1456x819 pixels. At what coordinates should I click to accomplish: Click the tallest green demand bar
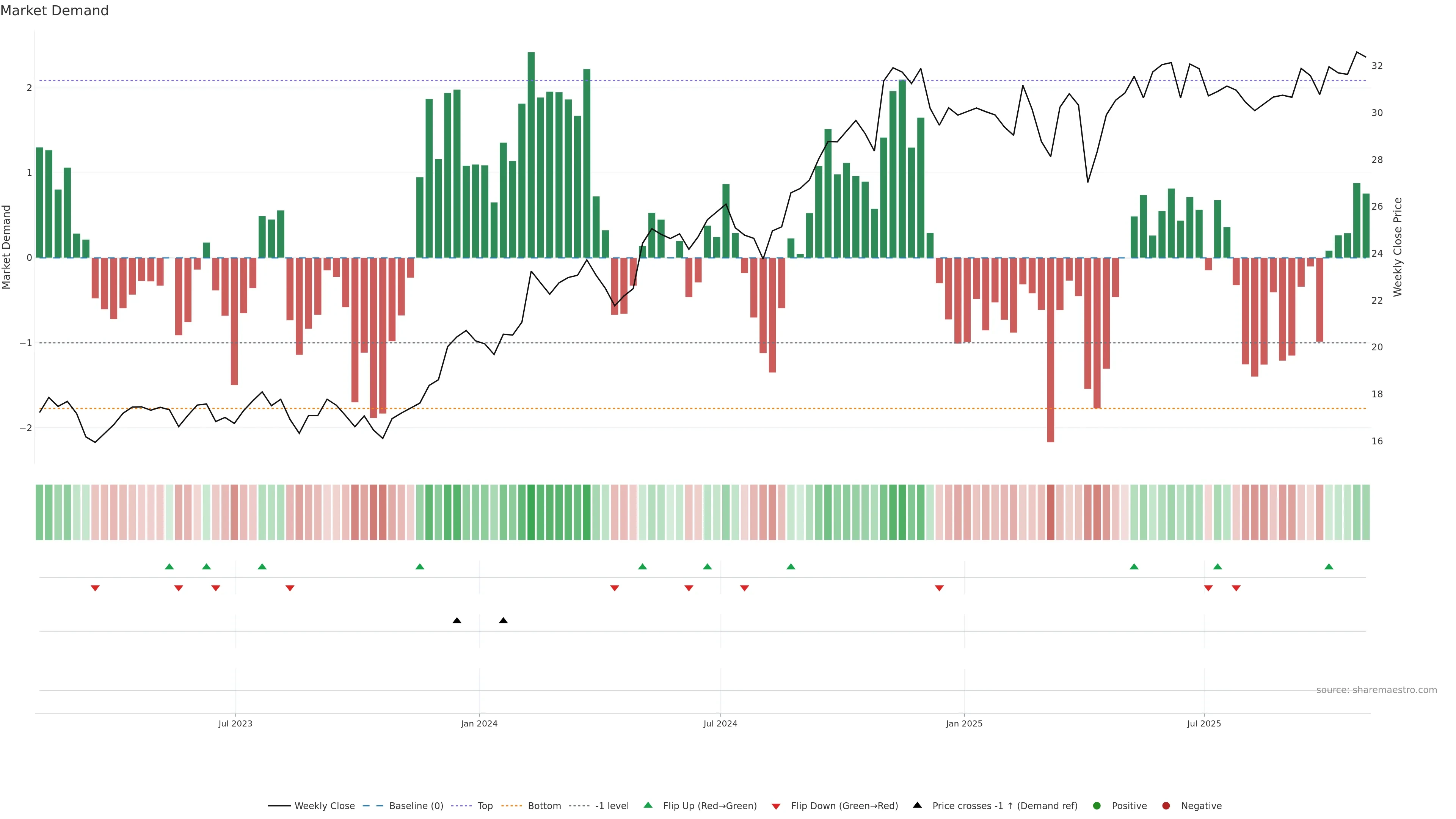(x=531, y=152)
